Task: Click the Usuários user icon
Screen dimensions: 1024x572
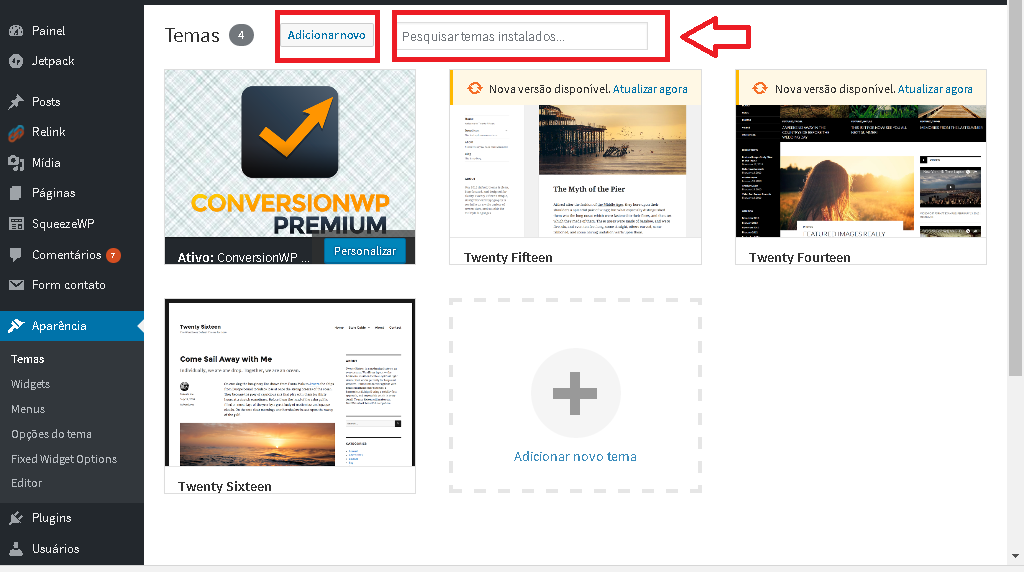Action: pos(16,549)
